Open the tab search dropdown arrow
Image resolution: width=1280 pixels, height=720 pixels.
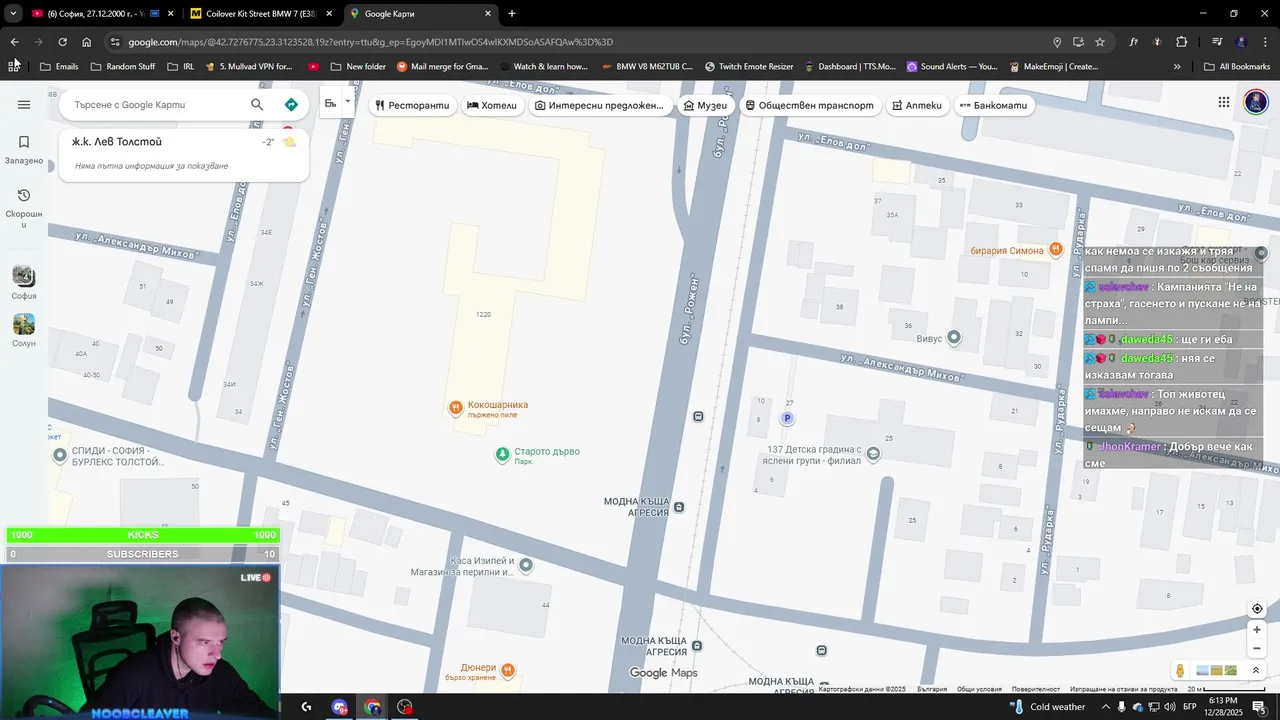pos(13,14)
